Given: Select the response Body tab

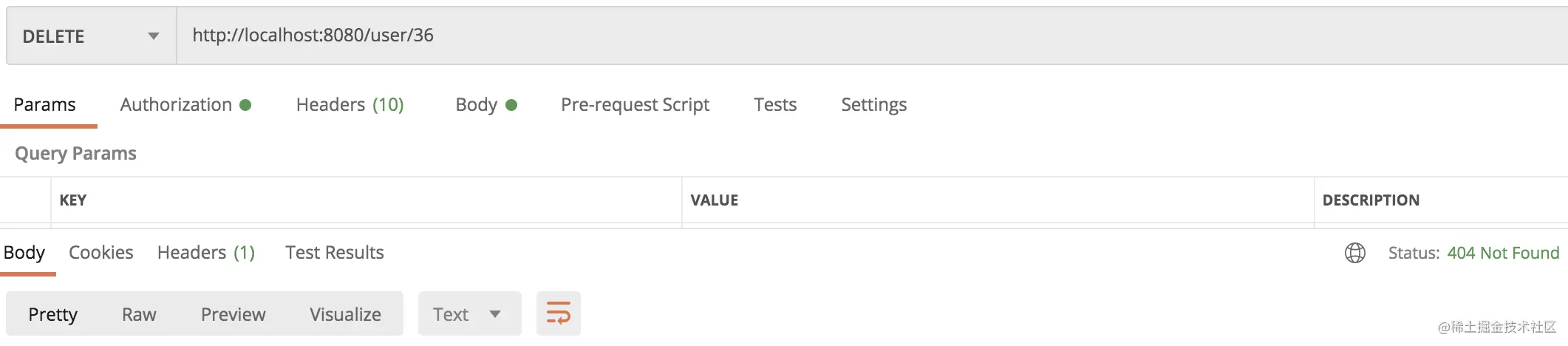Looking at the screenshot, I should point(24,253).
